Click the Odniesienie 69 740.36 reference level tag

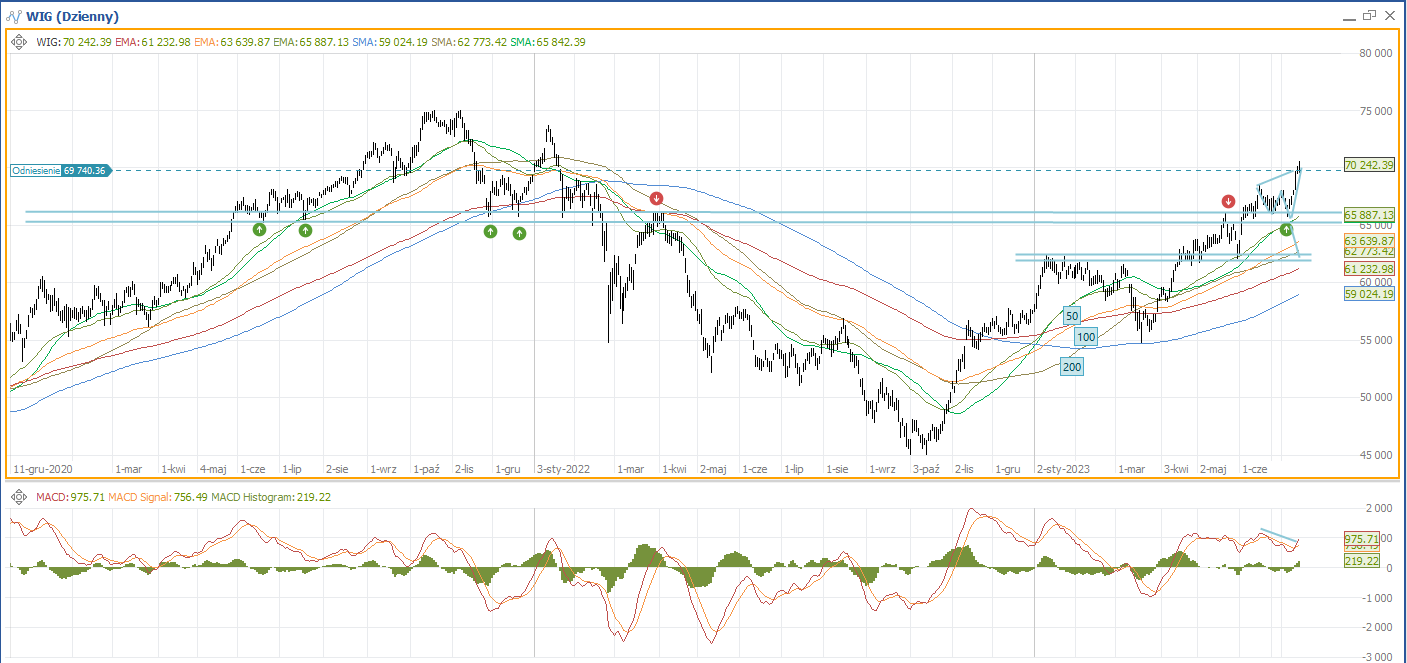(x=60, y=171)
